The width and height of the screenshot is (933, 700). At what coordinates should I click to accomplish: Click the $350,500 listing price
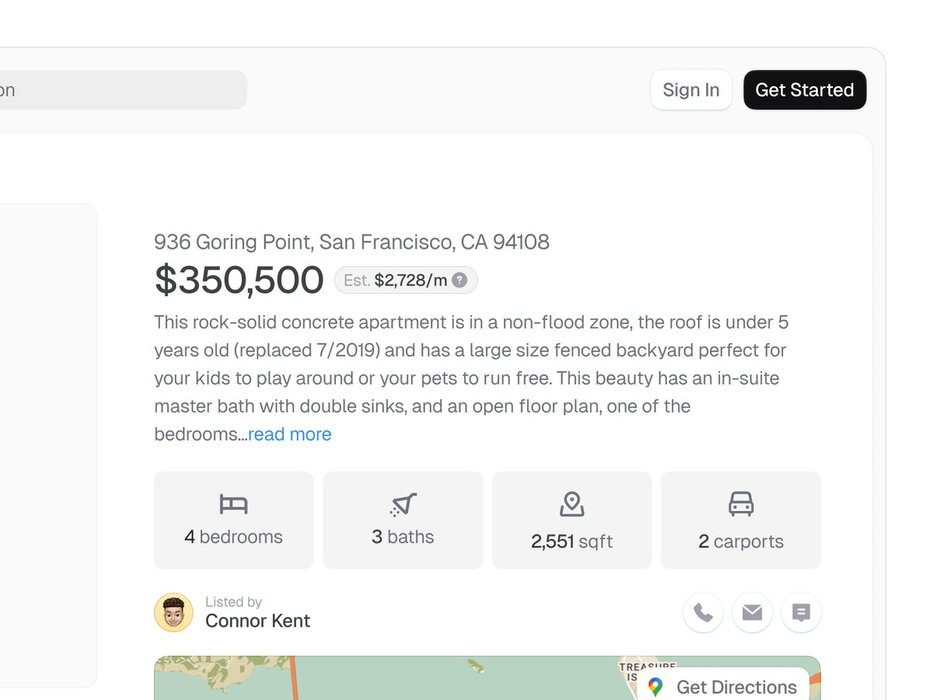239,281
